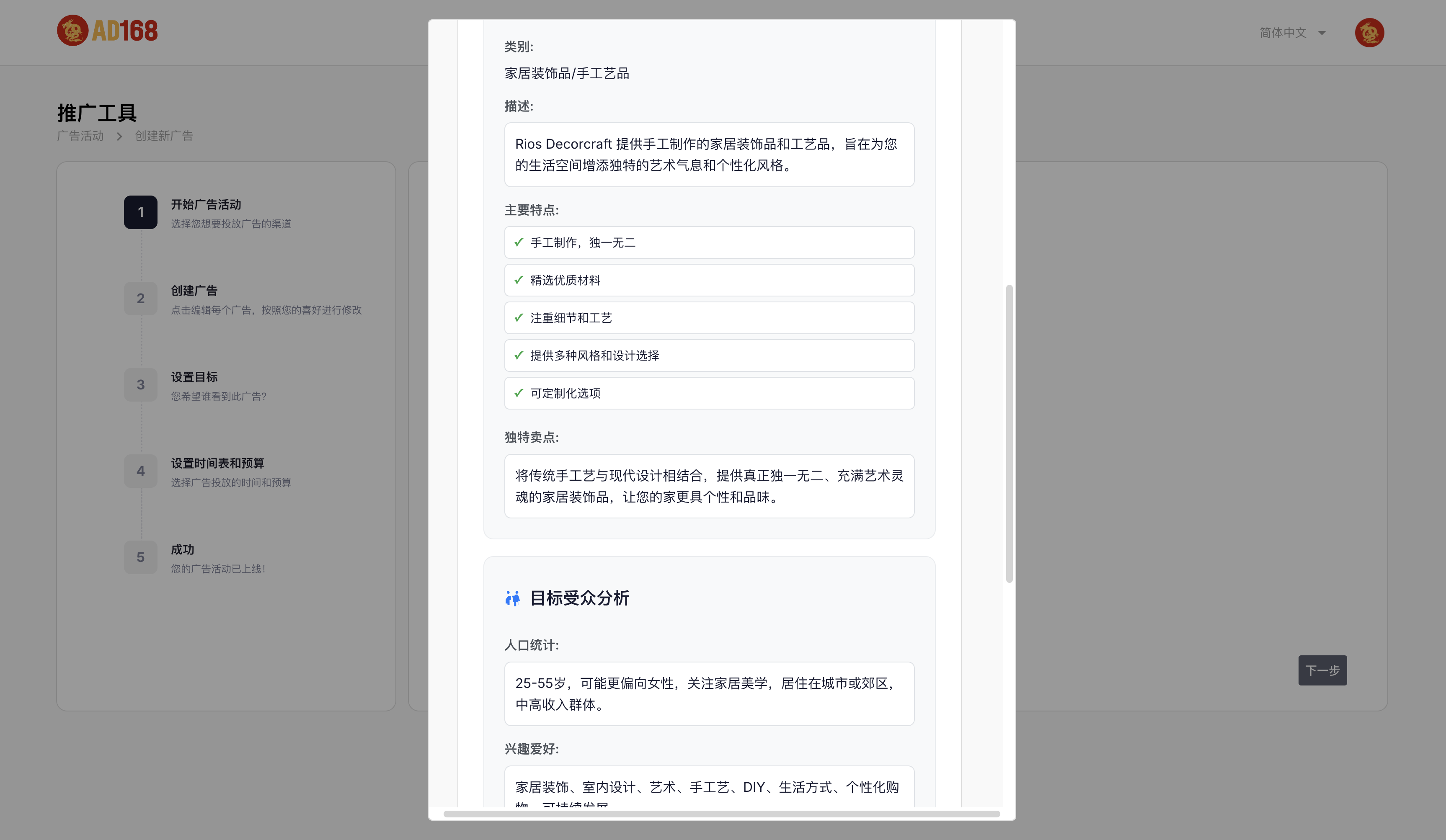This screenshot has height=840, width=1446.
Task: Click the green checkmark beside 可定制化选项
Action: point(519,393)
